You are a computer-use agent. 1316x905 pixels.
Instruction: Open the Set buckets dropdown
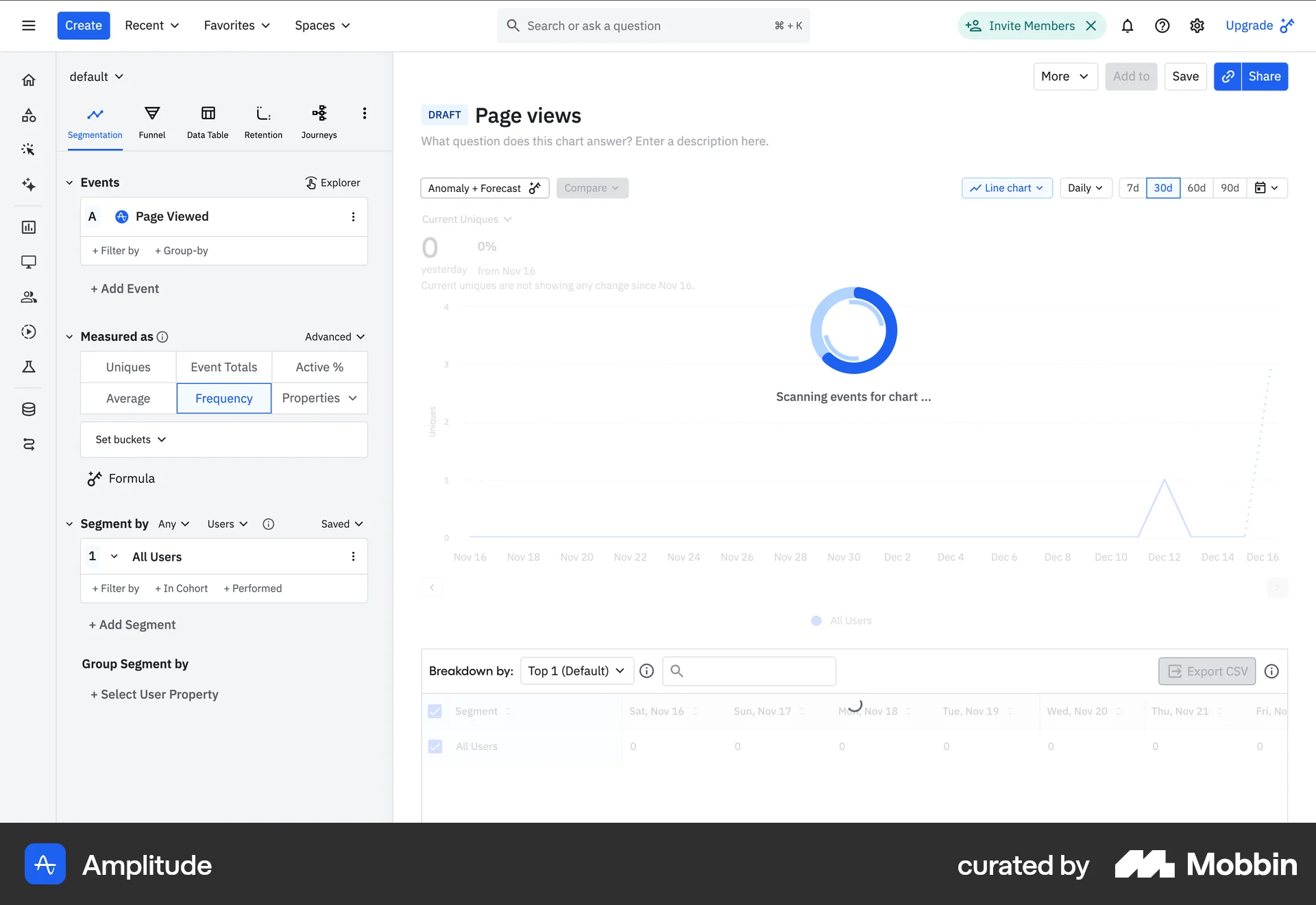pos(129,439)
